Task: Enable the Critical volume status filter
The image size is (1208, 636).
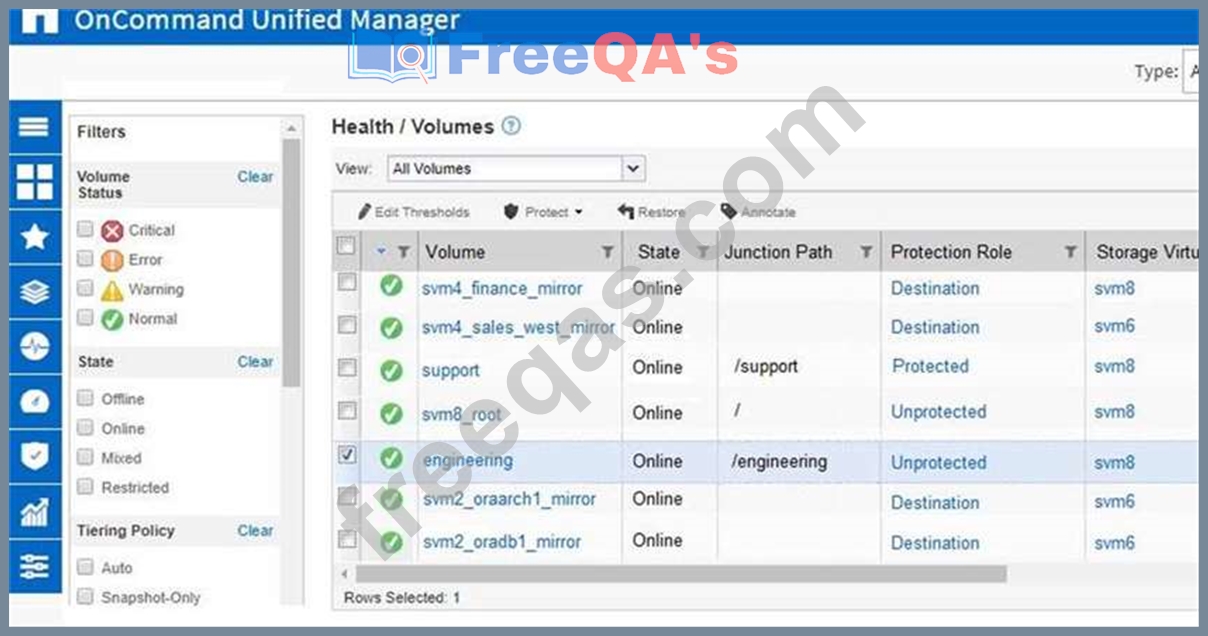Action: [x=86, y=230]
